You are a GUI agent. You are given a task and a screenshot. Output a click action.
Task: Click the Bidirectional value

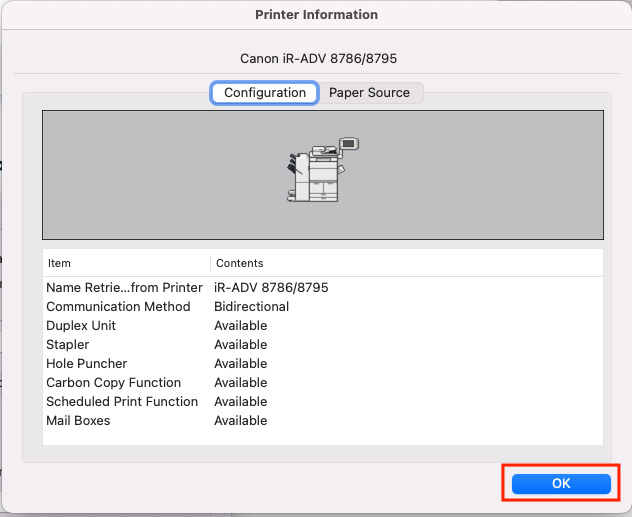(252, 307)
